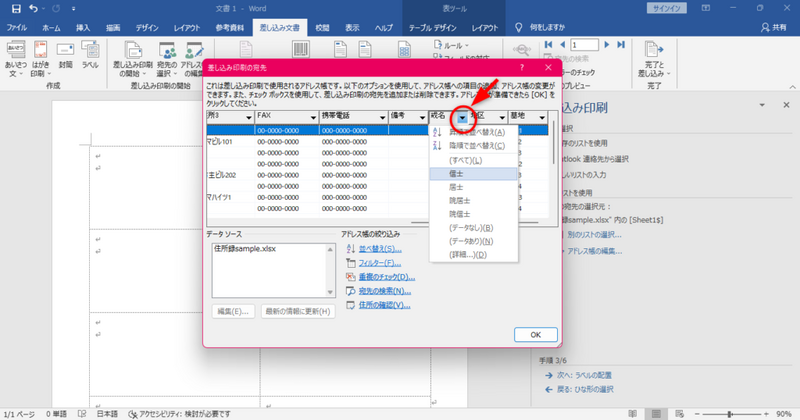
Task: Click the 住所の確認 validate address icon
Action: (351, 305)
